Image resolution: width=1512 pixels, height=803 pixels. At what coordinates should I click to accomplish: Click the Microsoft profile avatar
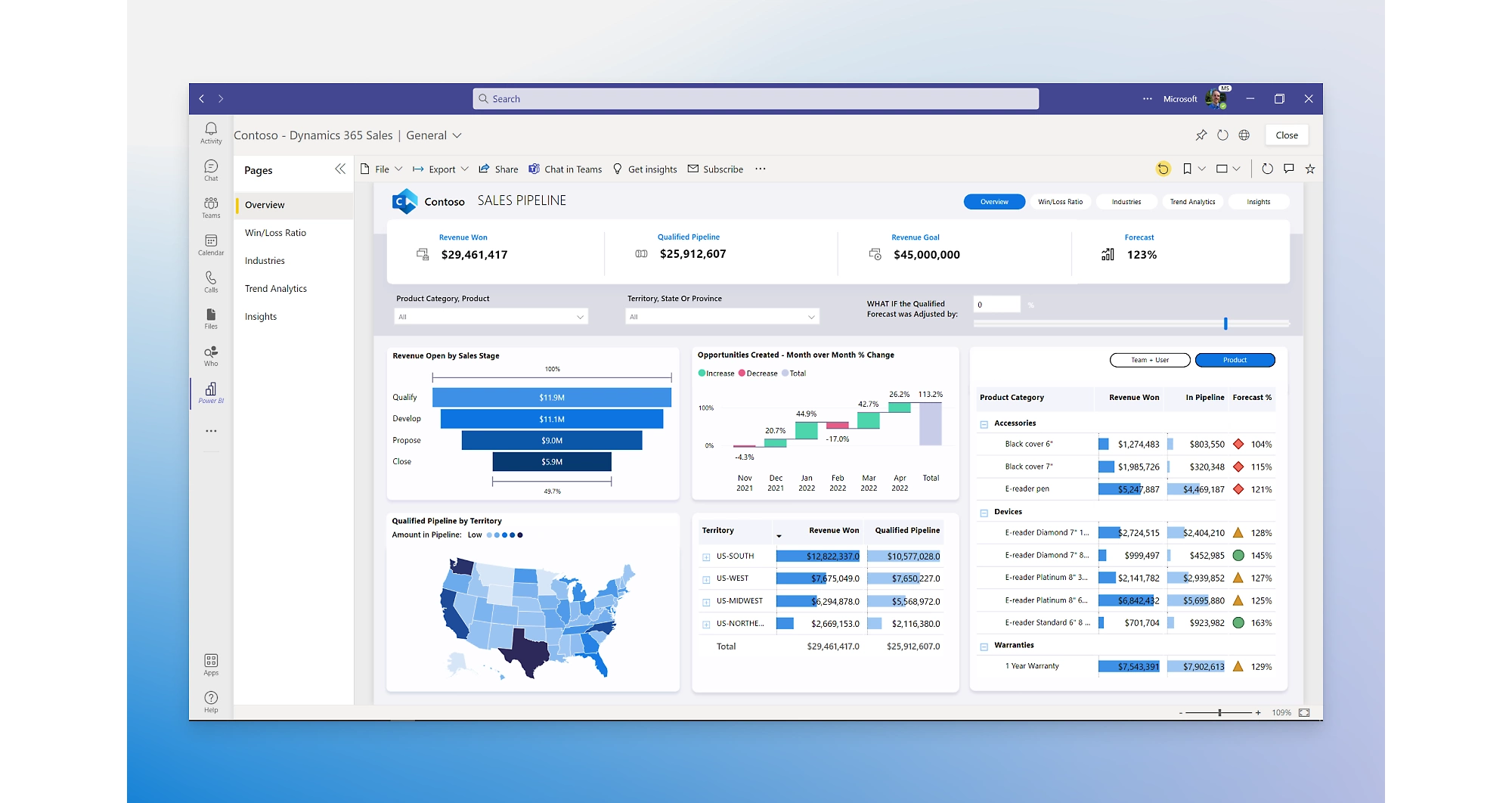click(x=1216, y=98)
